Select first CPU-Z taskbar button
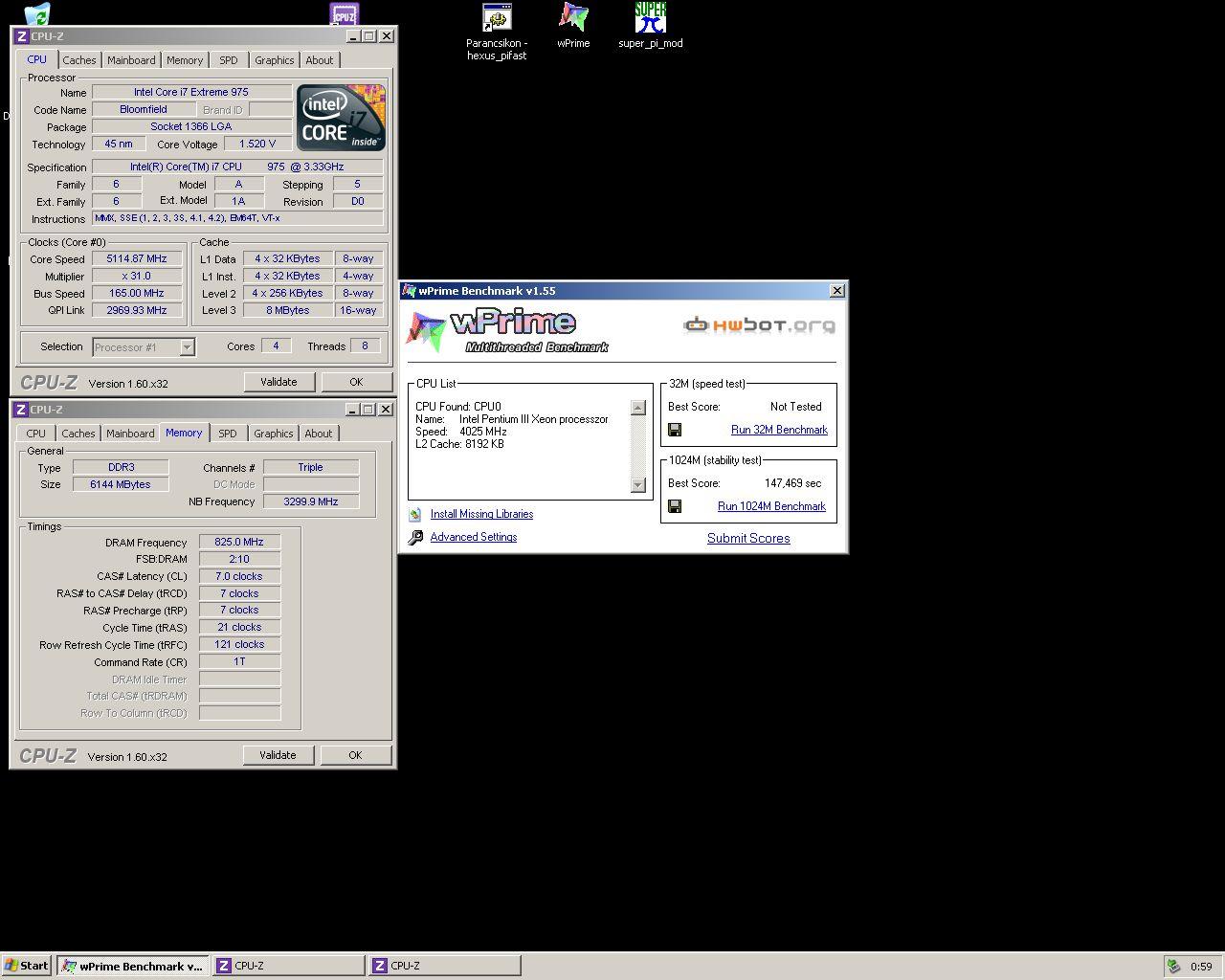 pos(288,966)
